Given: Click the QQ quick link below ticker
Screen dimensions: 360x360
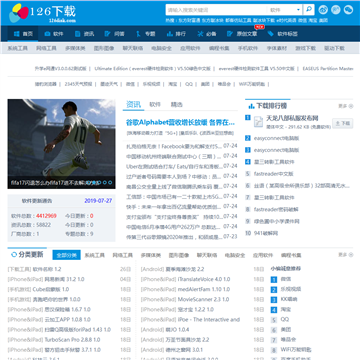Looking at the screenshot, I should (189, 84).
